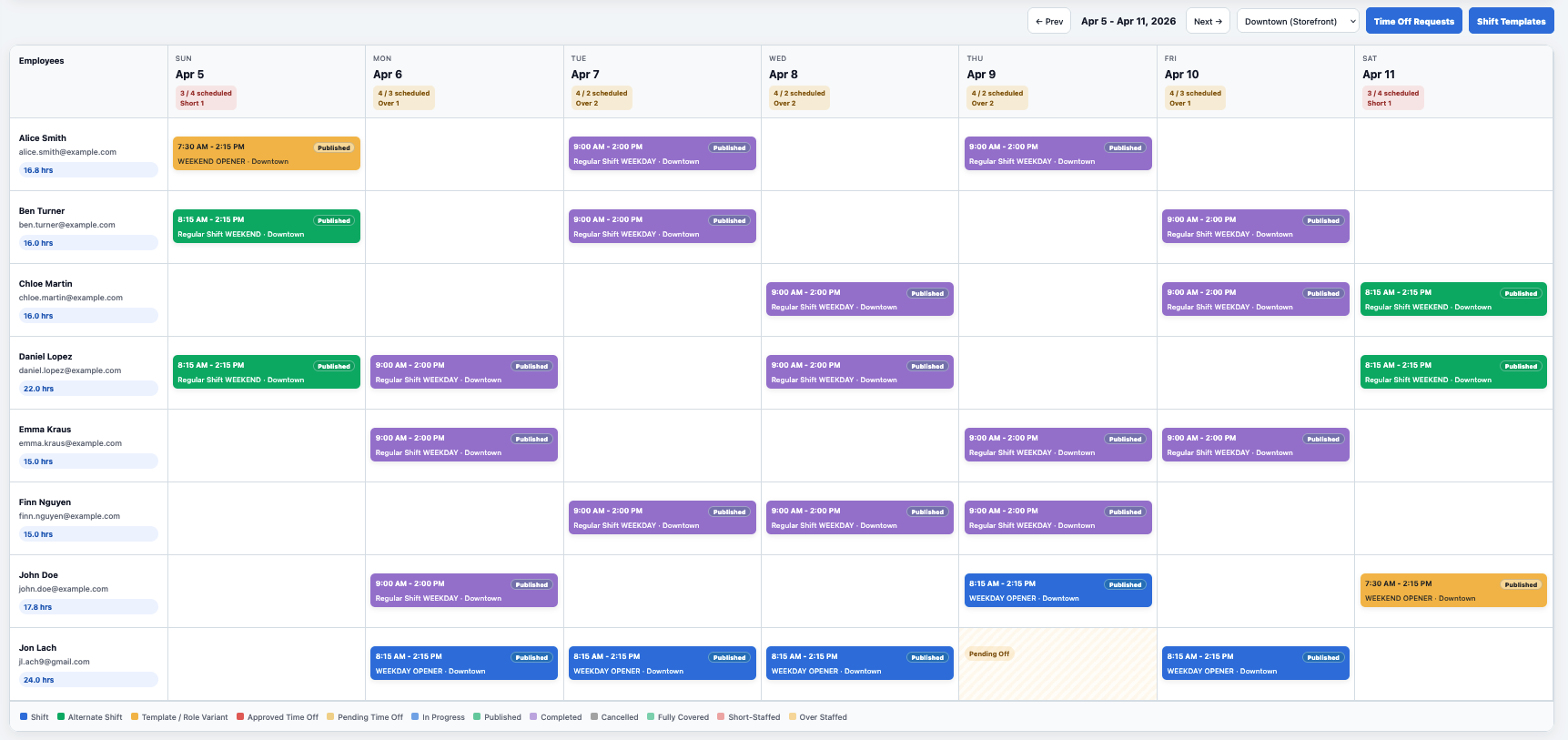Click the Apr 5 - Apr 11, 2026 date range

coord(1128,21)
